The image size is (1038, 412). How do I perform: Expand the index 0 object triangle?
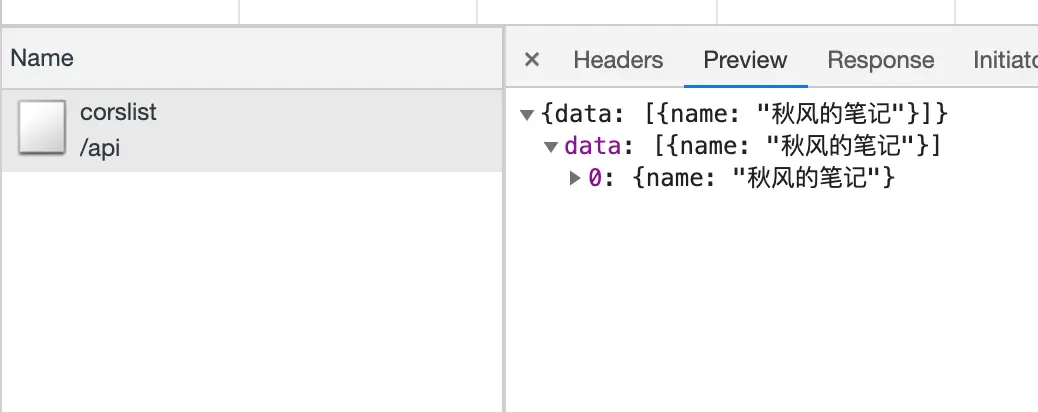(575, 178)
